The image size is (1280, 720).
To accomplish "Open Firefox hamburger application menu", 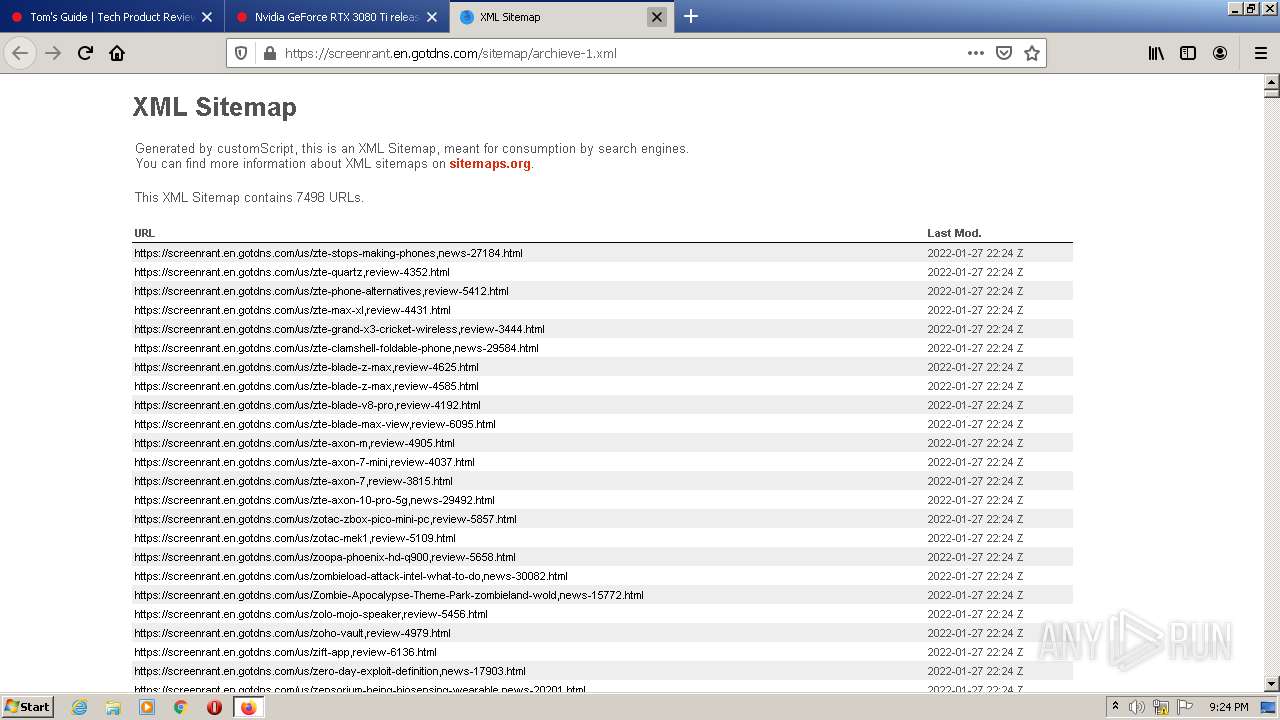I will (x=1260, y=53).
